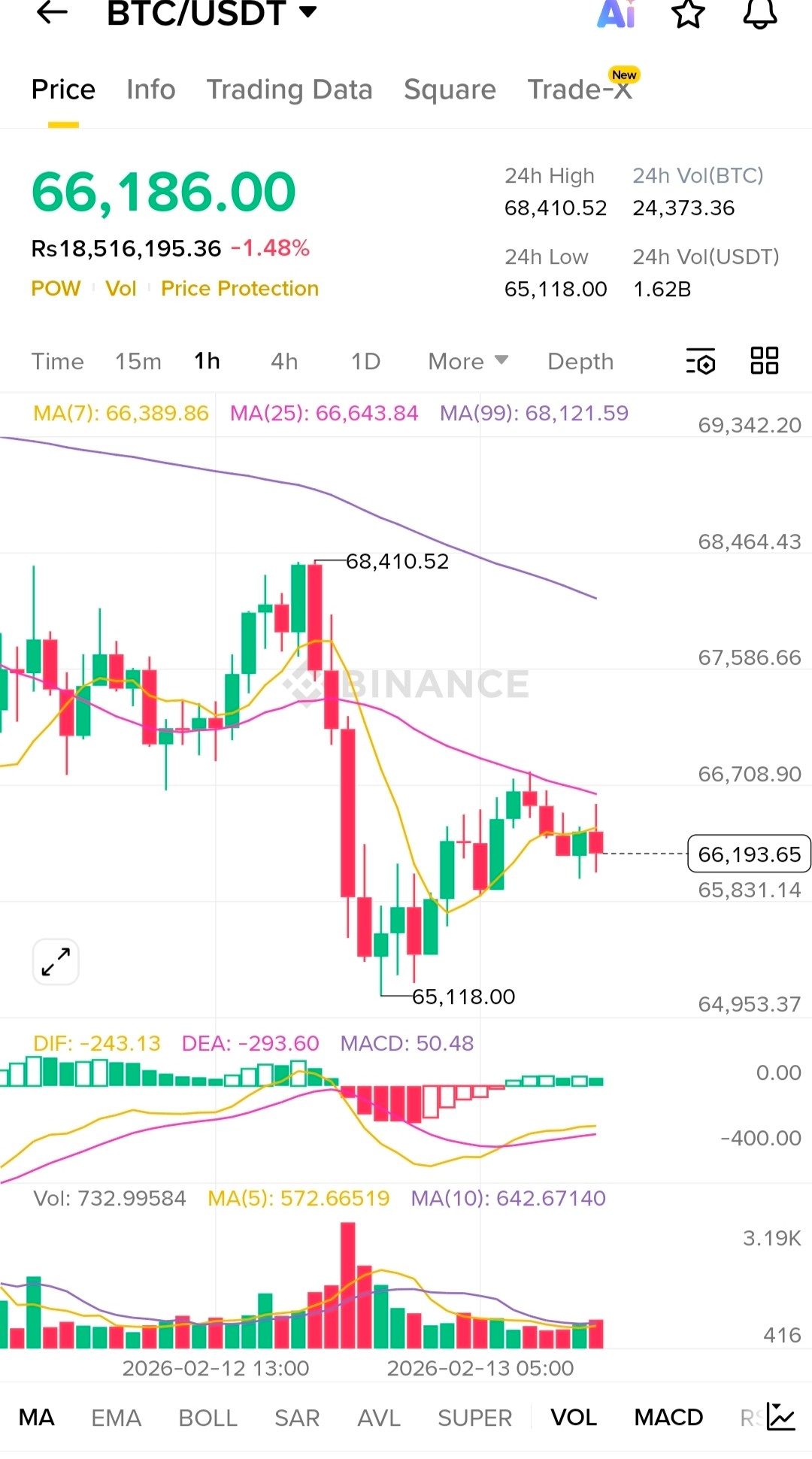Screen dimensions: 812x1459
Task: Select the 4h timeframe
Action: tap(284, 362)
